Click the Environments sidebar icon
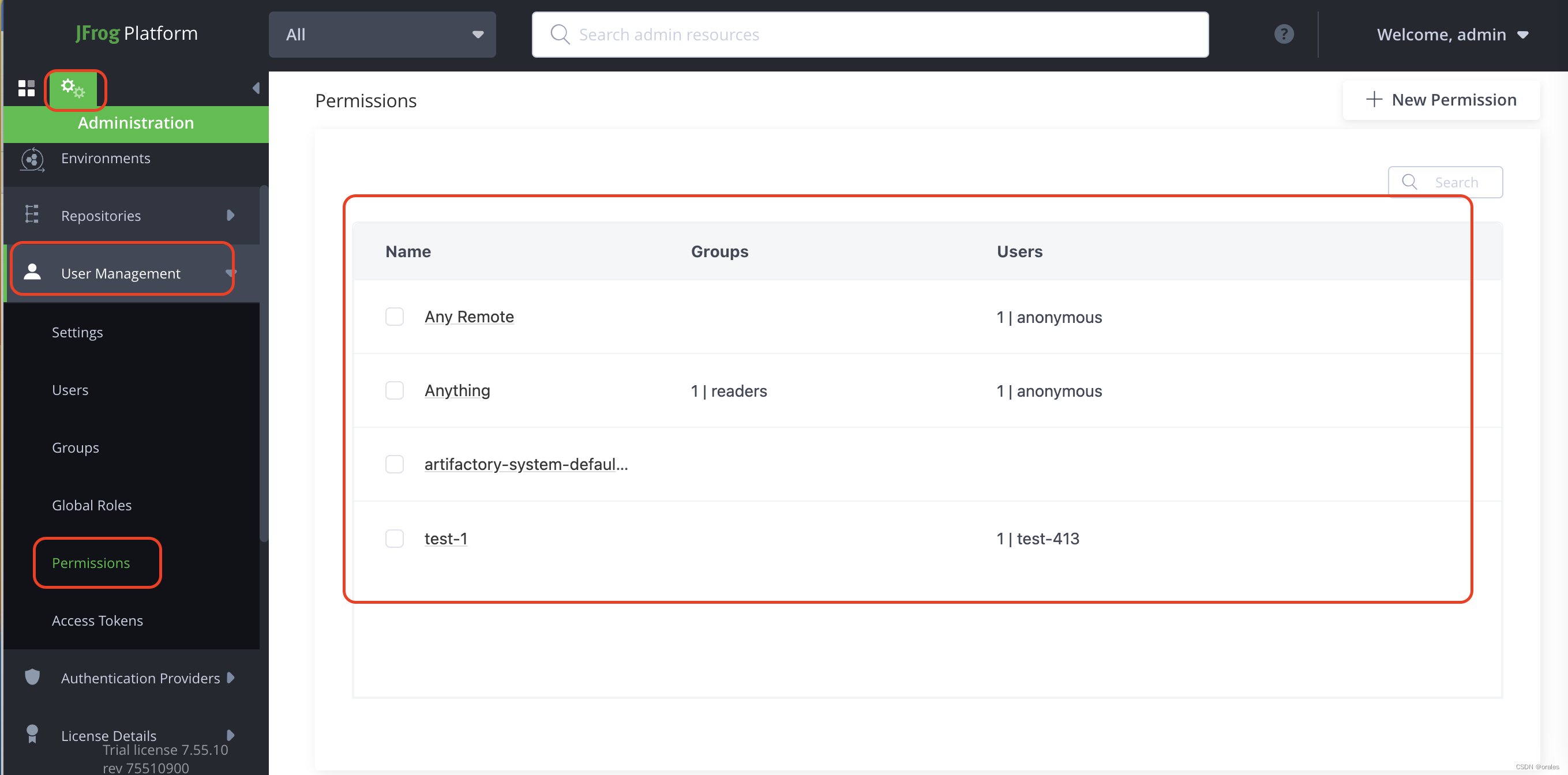Viewport: 1568px width, 775px height. (x=32, y=159)
